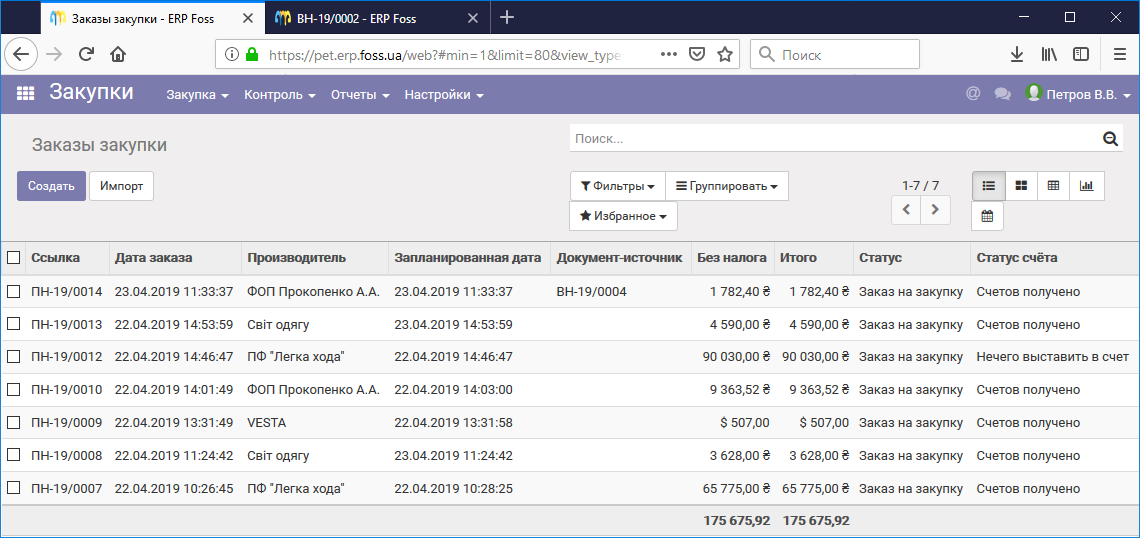Tick checkbox for order ПН-19/0014

click(x=13, y=292)
